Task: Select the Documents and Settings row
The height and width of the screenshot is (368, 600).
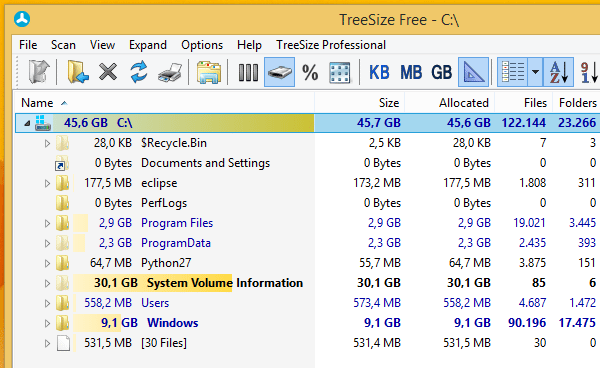Action: 306,163
